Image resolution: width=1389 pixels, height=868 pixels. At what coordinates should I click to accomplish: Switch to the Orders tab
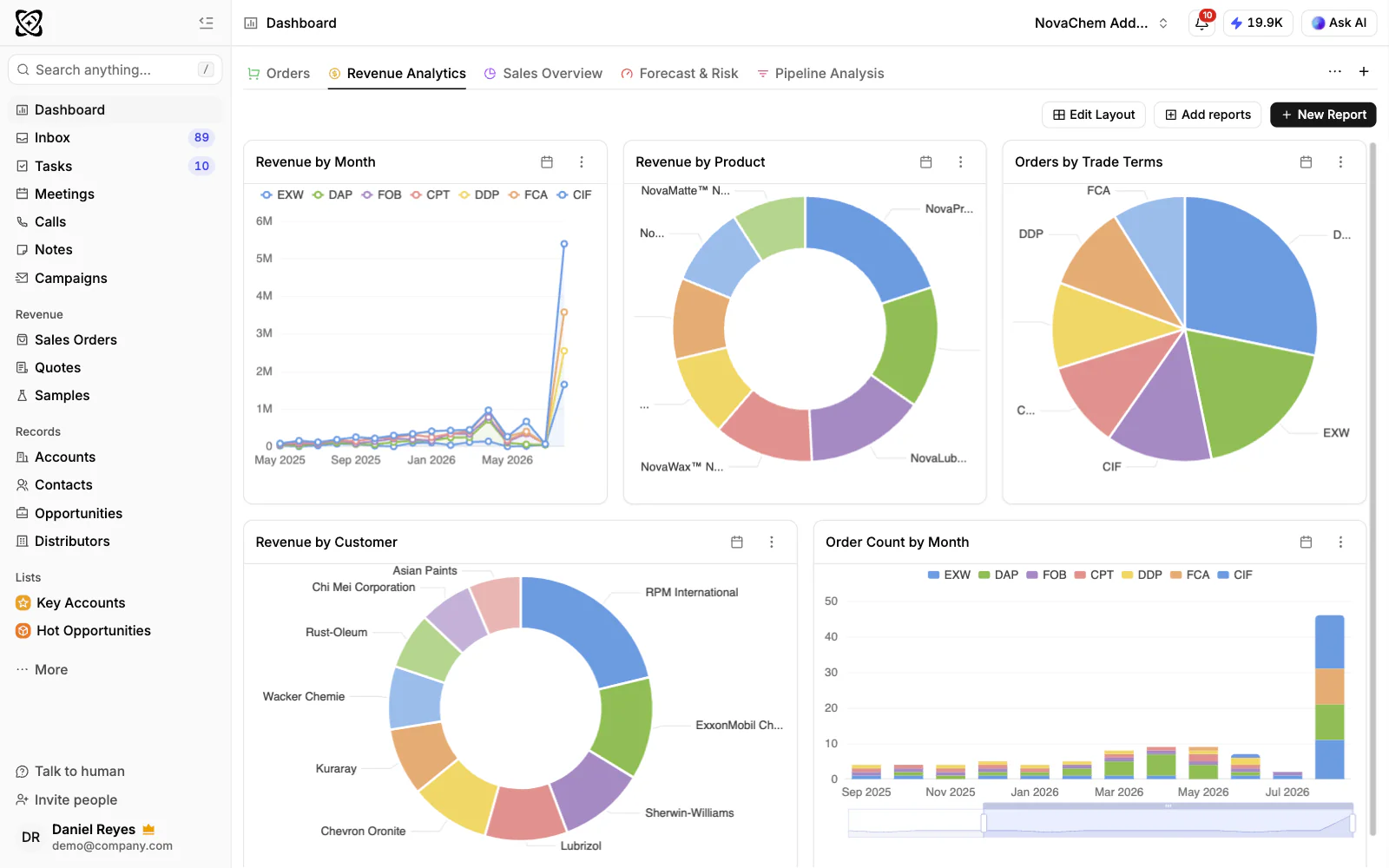(x=279, y=74)
